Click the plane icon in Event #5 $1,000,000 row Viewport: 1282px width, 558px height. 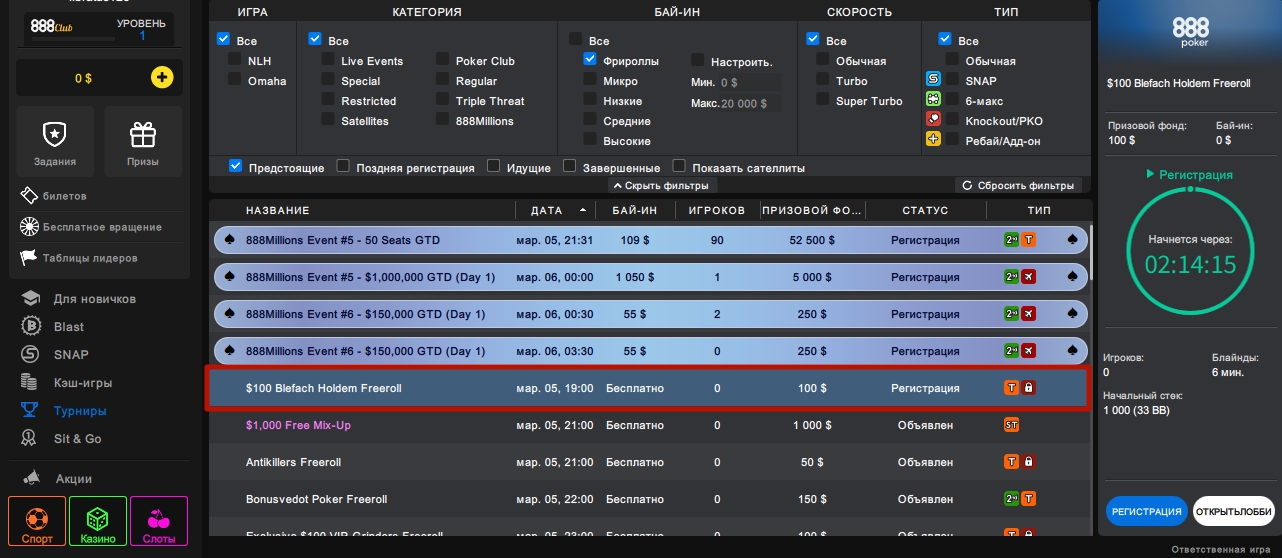[1028, 277]
